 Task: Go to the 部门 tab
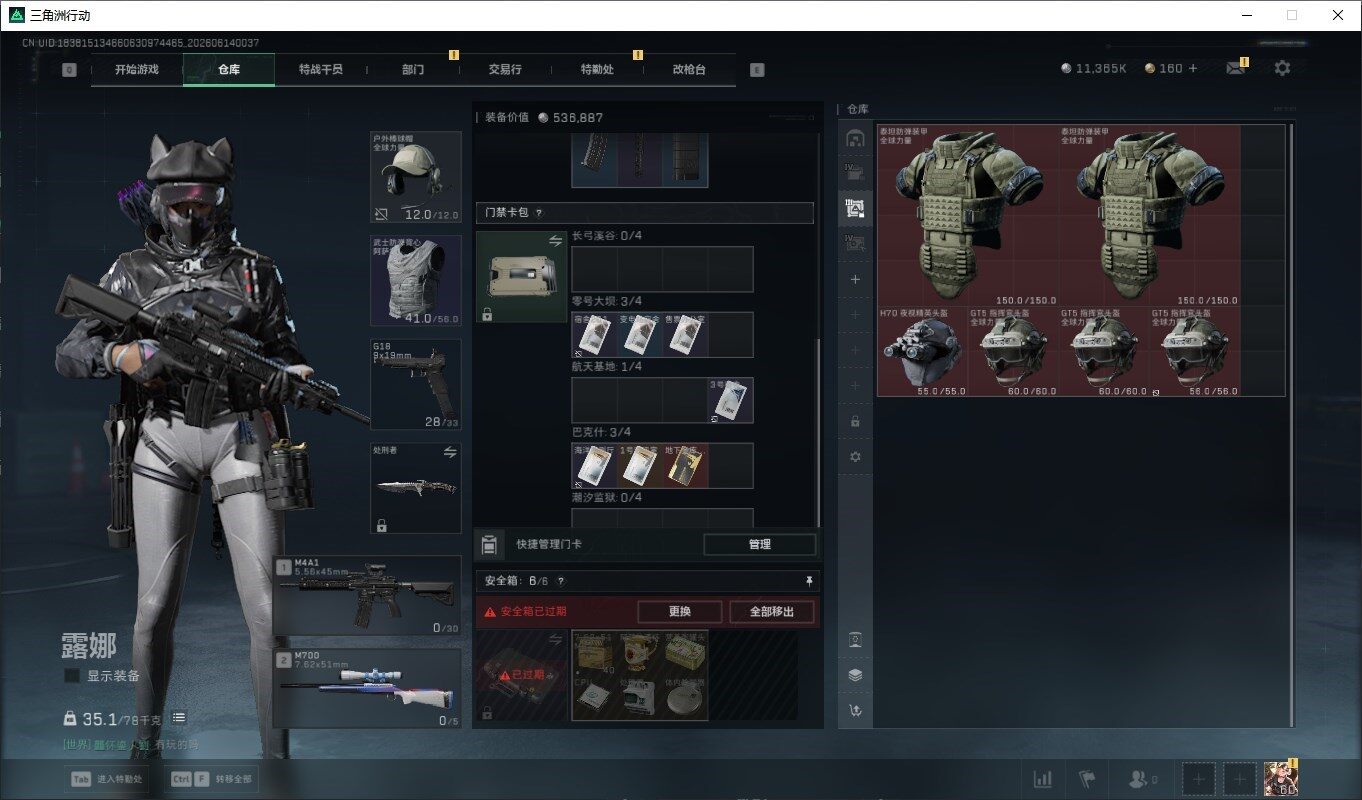tap(413, 70)
